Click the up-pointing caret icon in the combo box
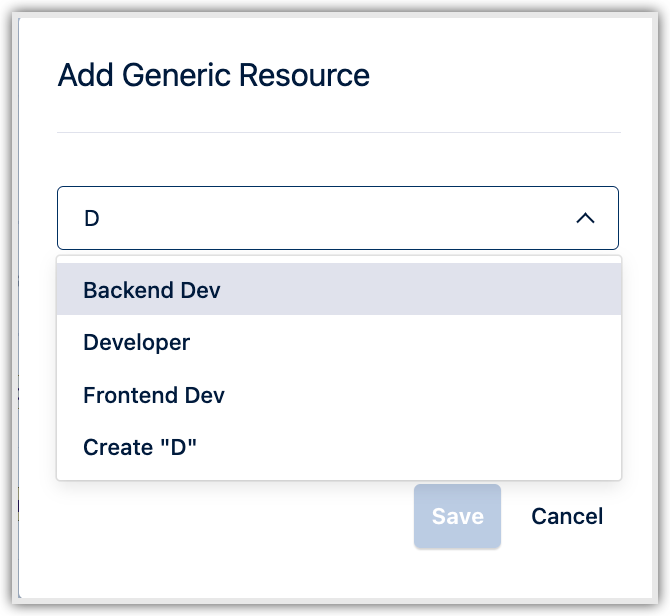 click(x=586, y=218)
